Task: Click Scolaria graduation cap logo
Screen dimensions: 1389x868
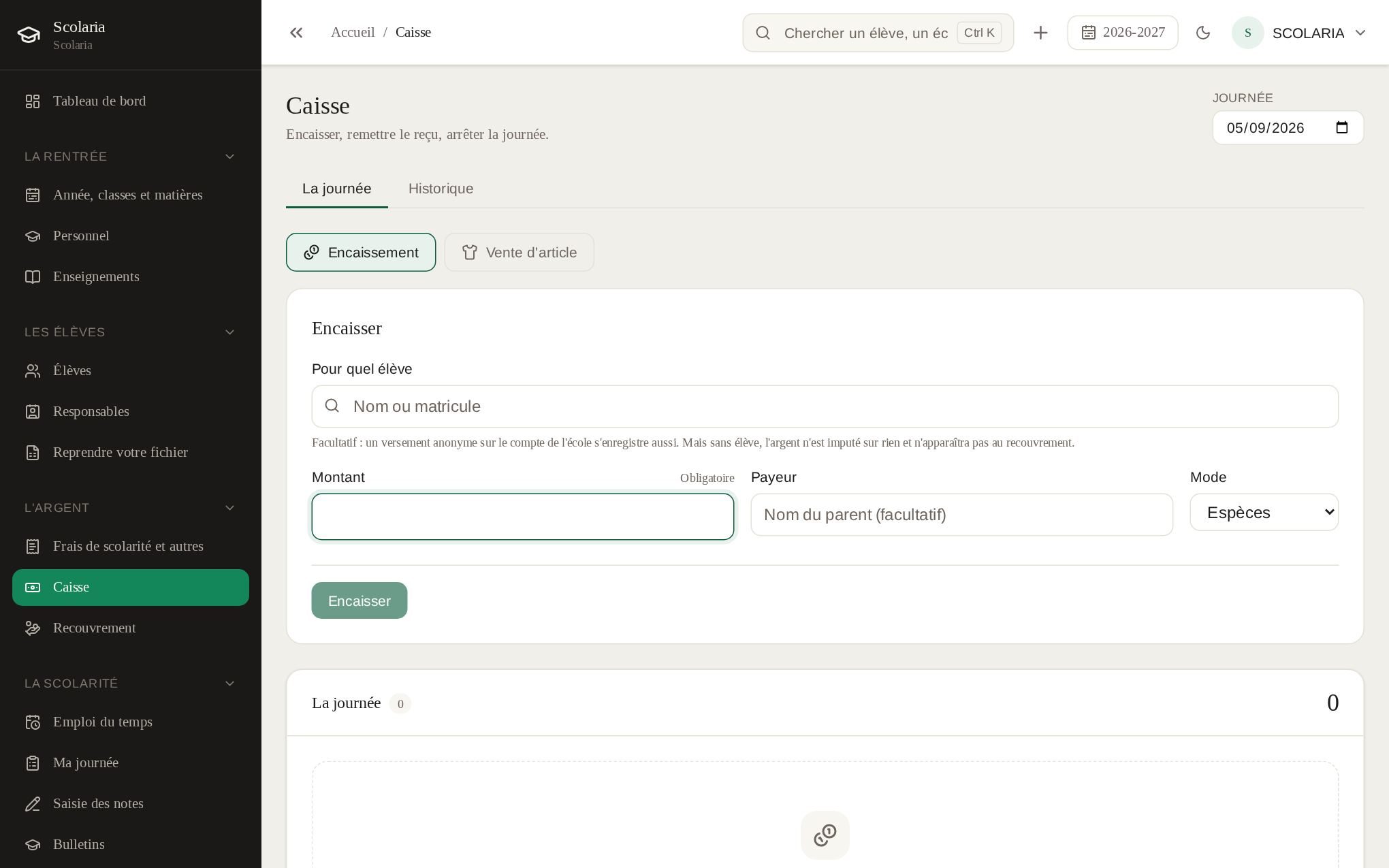Action: (x=29, y=35)
